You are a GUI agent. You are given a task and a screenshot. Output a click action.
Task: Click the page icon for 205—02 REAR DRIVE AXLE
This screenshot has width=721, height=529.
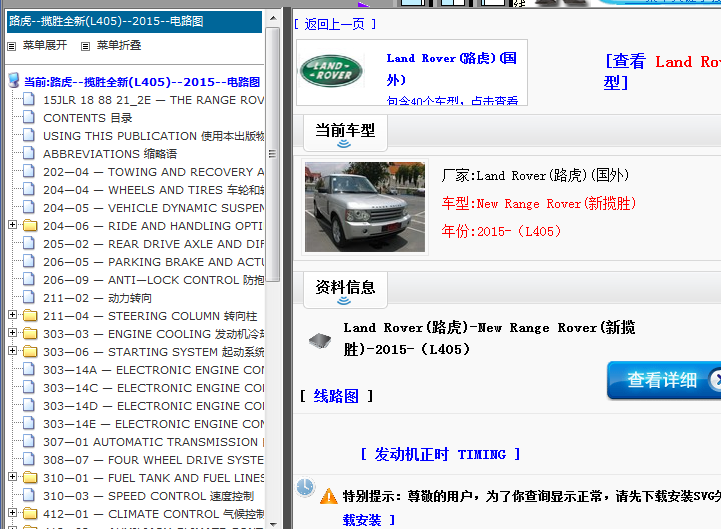[29, 243]
